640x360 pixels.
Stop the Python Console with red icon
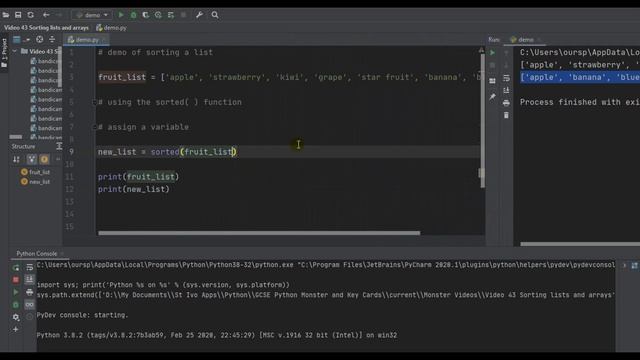(16, 280)
